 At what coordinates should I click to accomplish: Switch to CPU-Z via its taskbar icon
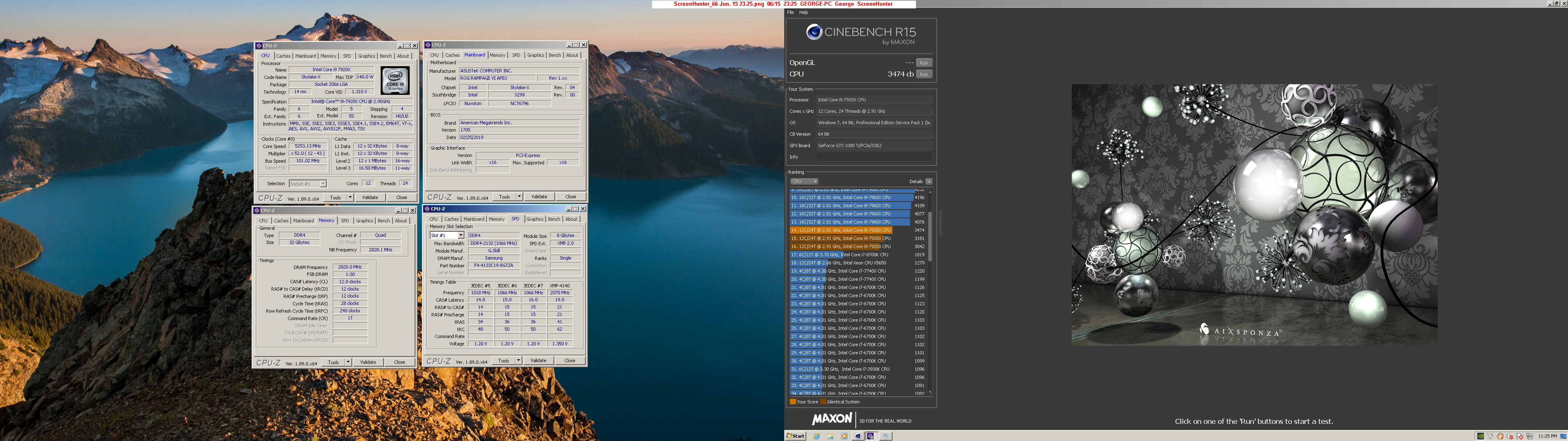[x=871, y=436]
